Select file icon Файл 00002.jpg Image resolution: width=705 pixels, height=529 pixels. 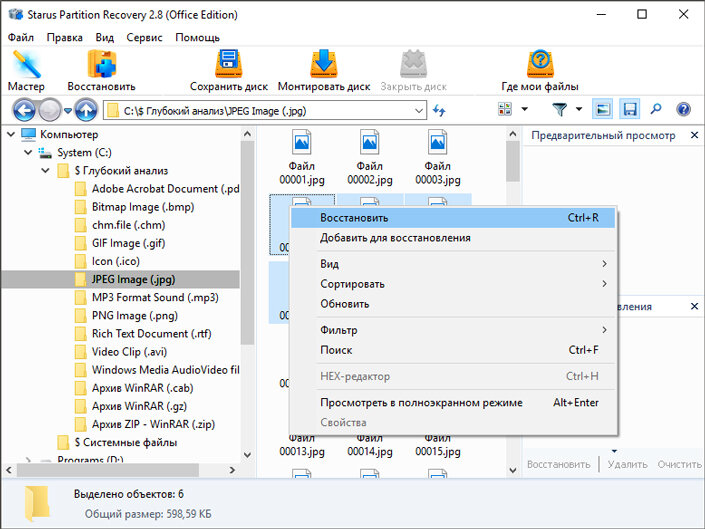point(370,142)
